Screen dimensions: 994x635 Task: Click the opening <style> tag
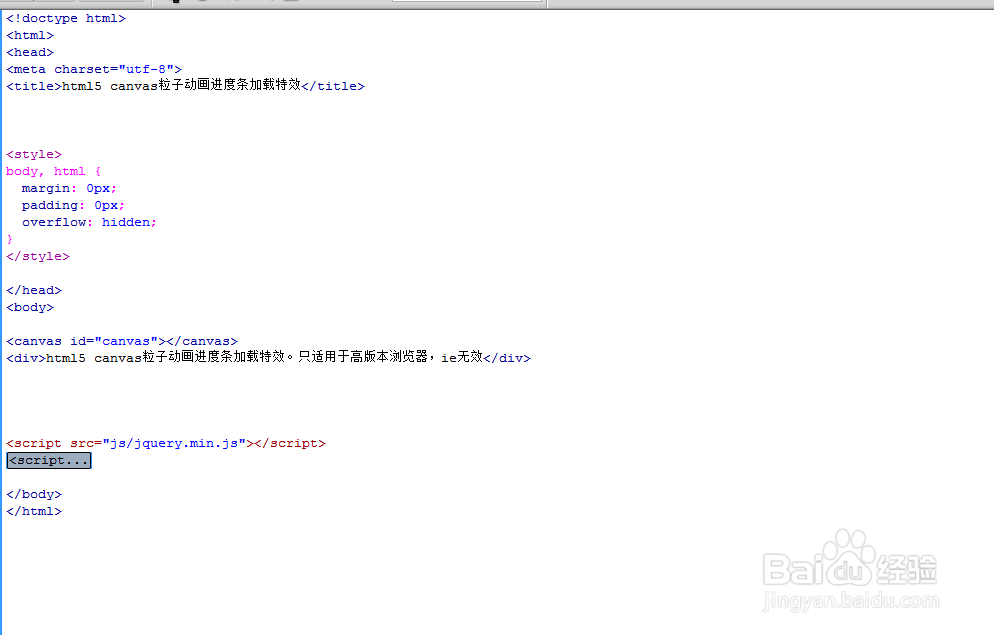click(34, 155)
